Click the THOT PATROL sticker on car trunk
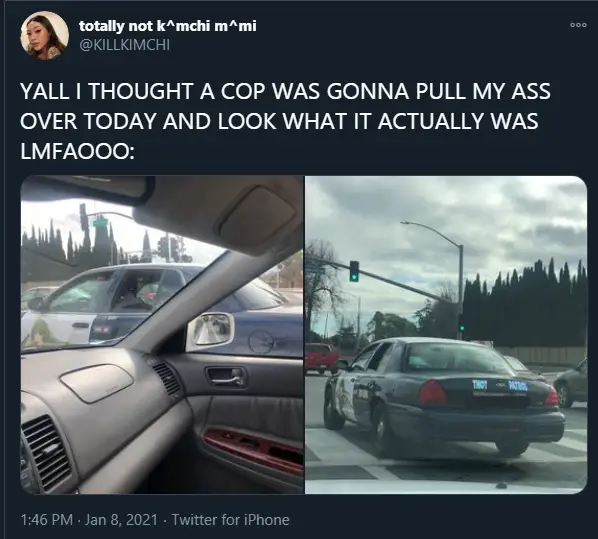The image size is (598, 539). (x=500, y=385)
